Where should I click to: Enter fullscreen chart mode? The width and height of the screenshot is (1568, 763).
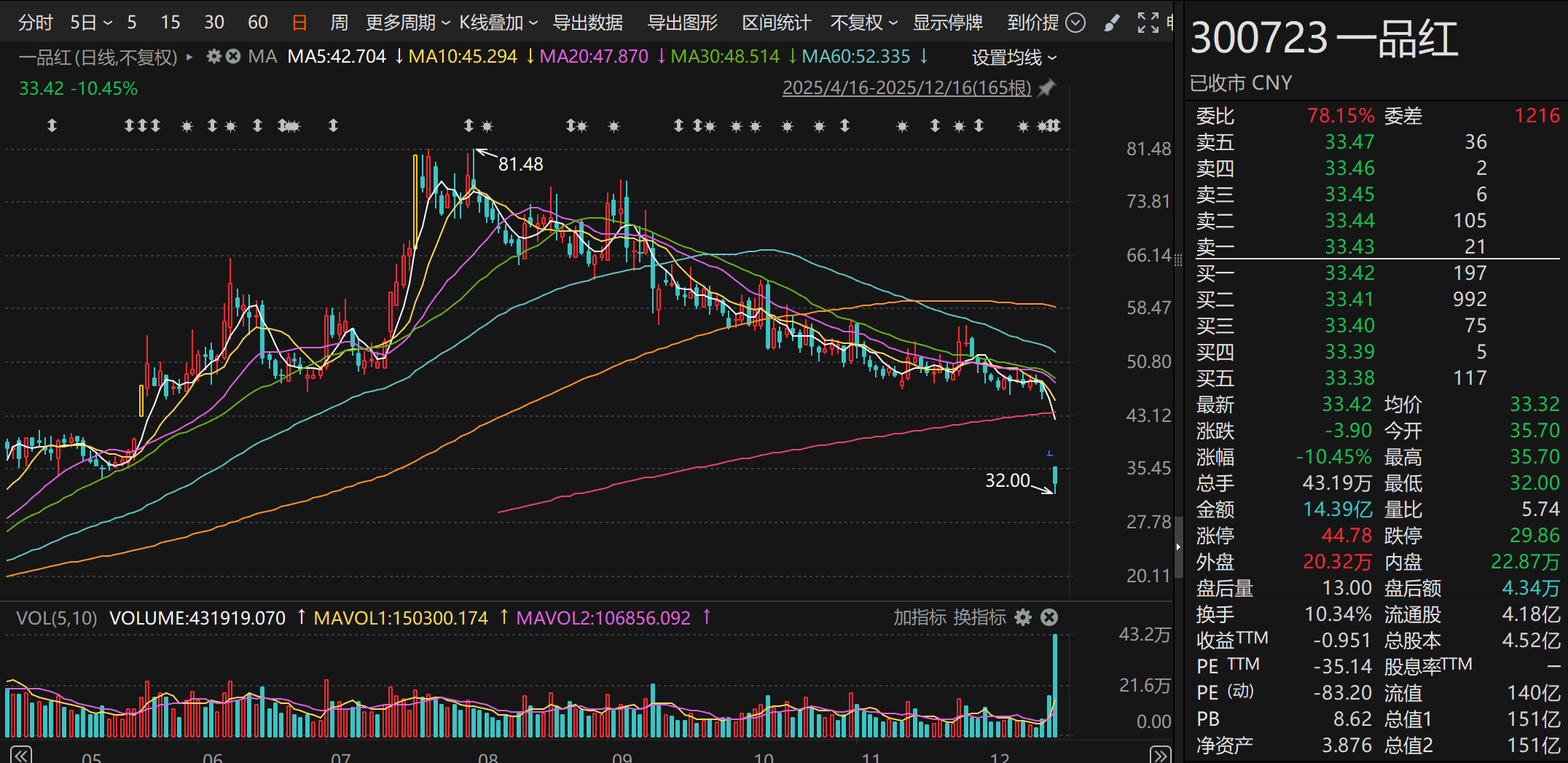point(1148,23)
